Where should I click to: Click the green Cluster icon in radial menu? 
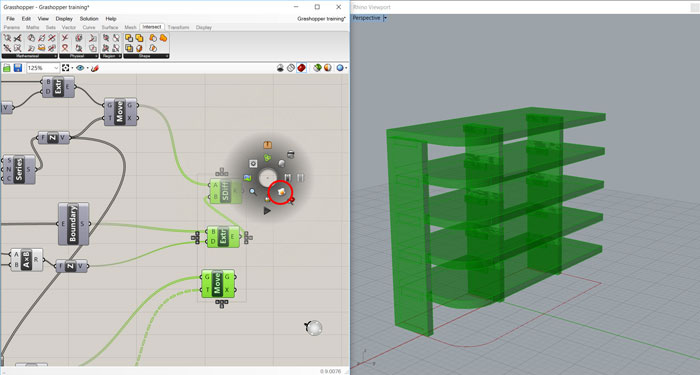pos(267,158)
